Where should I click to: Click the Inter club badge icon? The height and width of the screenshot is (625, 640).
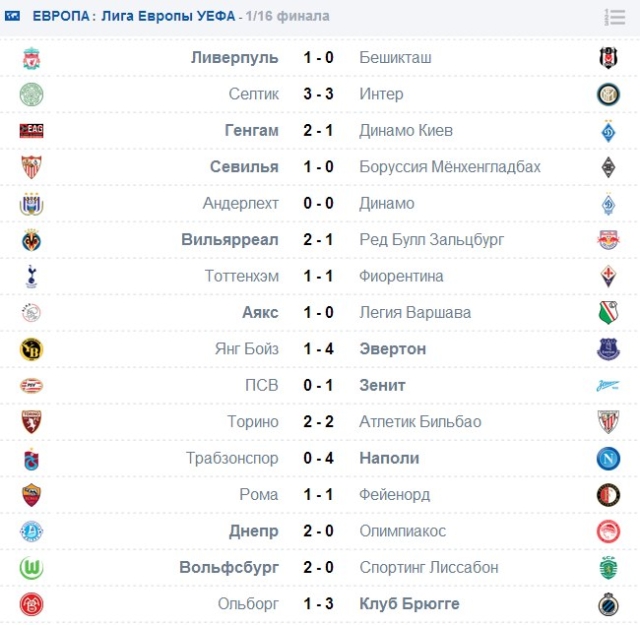[608, 94]
